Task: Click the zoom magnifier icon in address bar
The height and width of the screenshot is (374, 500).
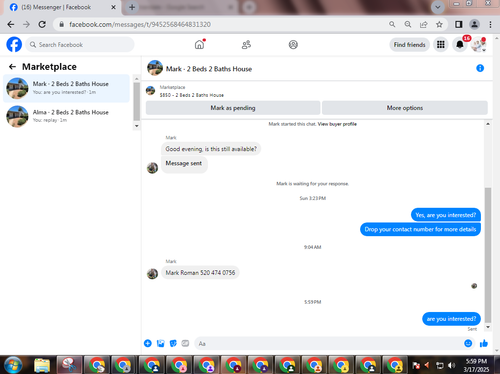Action: tap(408, 24)
